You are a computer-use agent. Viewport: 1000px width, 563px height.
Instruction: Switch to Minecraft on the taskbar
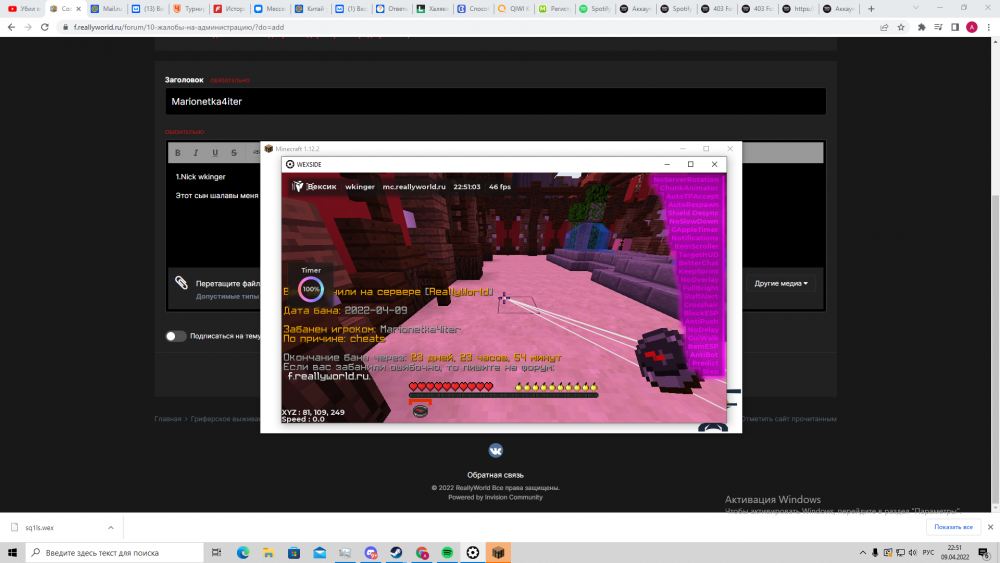498,553
